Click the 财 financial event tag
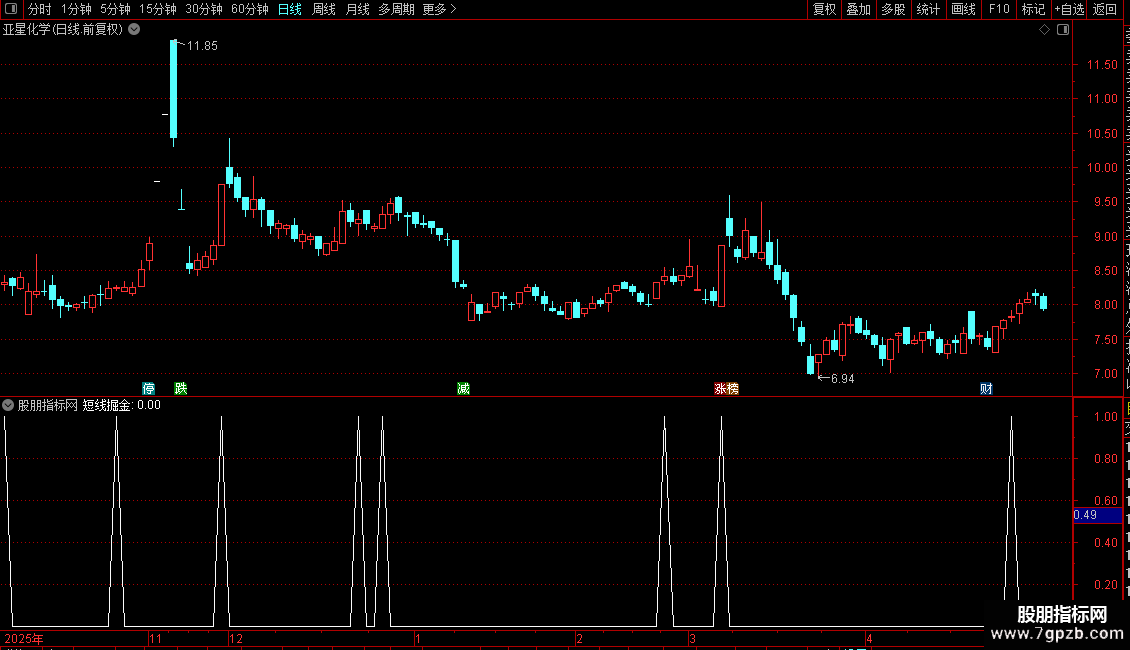This screenshot has width=1130, height=650. pos(987,388)
